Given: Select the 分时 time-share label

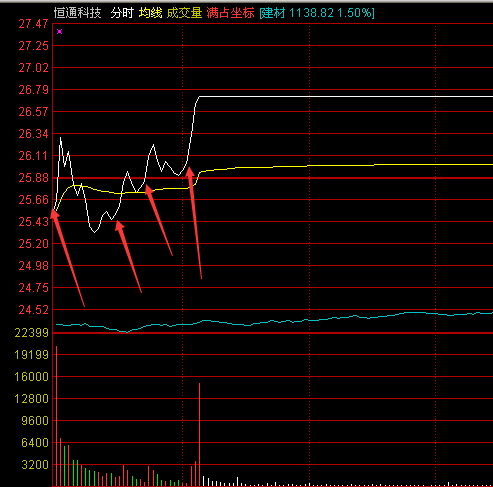Looking at the screenshot, I should (x=122, y=13).
